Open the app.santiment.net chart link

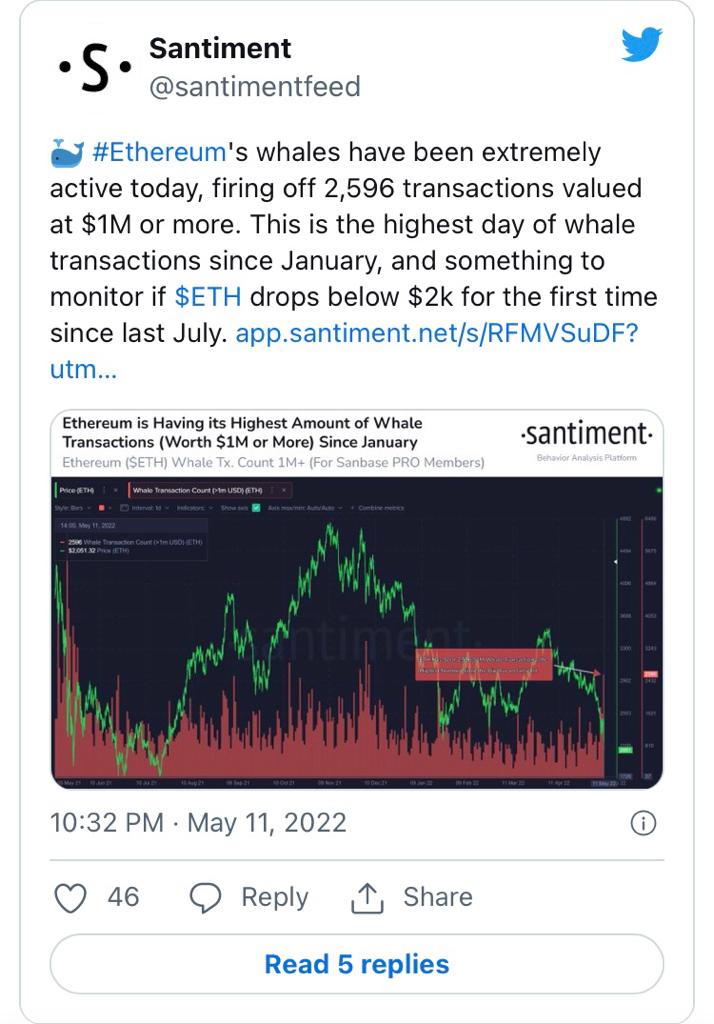[436, 333]
